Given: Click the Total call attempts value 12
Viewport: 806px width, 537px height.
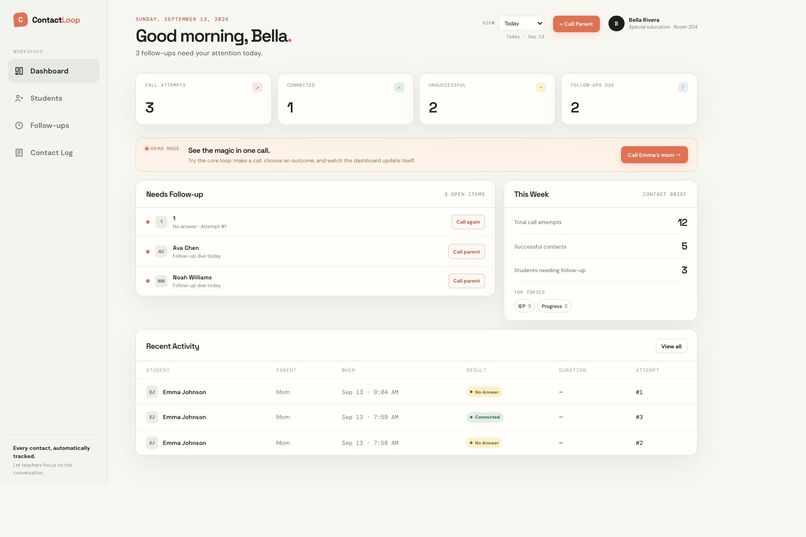Looking at the screenshot, I should [682, 223].
